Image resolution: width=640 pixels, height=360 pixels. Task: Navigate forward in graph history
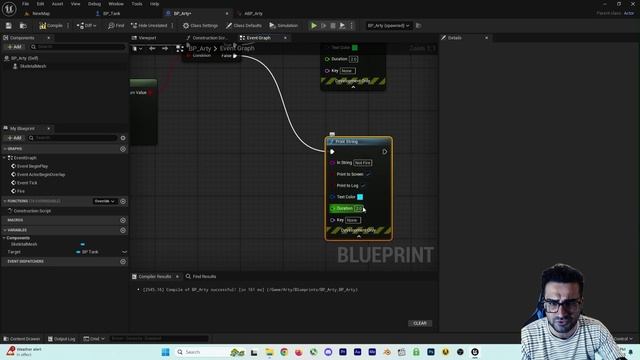pyautogui.click(x=165, y=49)
